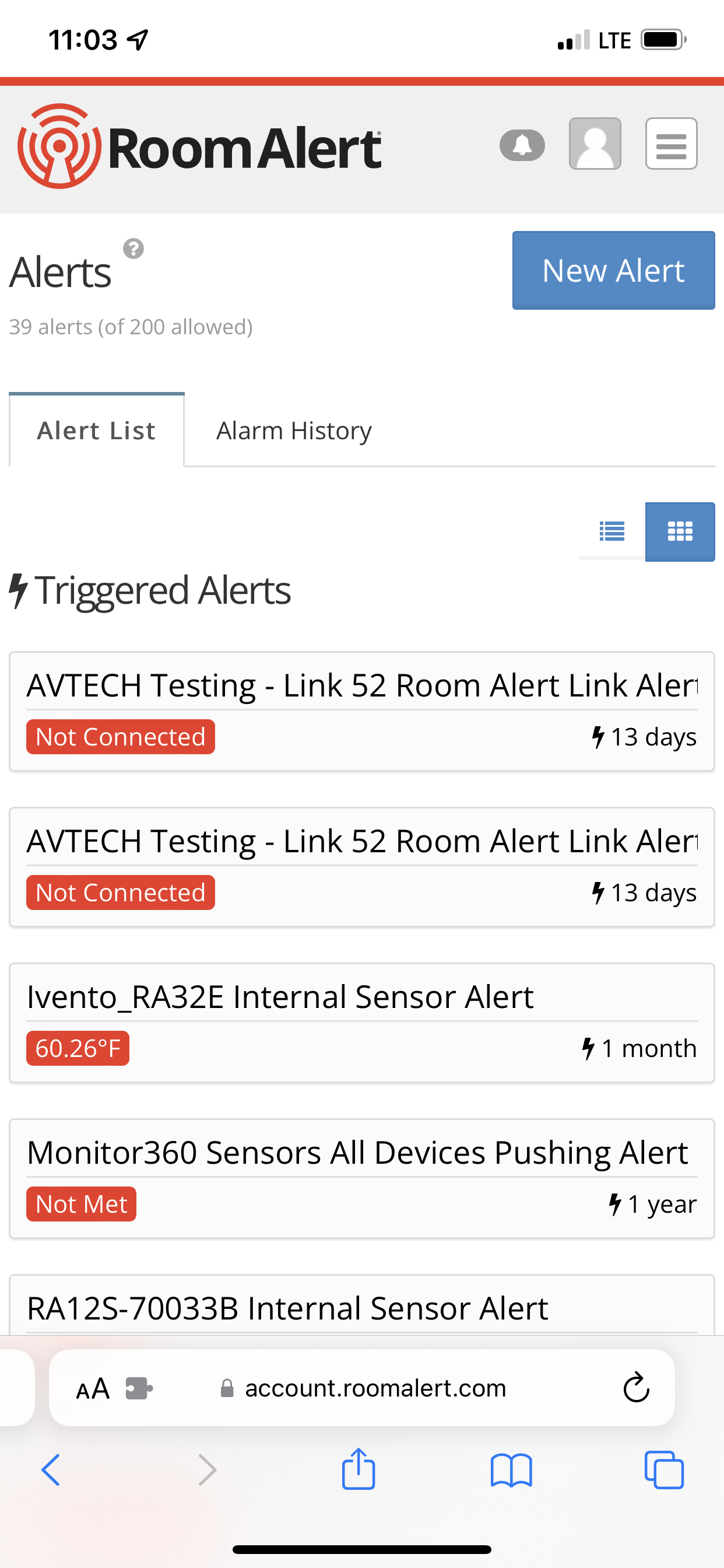Viewport: 724px width, 1568px height.
Task: Open Safari bookmarks book icon
Action: [x=511, y=1470]
